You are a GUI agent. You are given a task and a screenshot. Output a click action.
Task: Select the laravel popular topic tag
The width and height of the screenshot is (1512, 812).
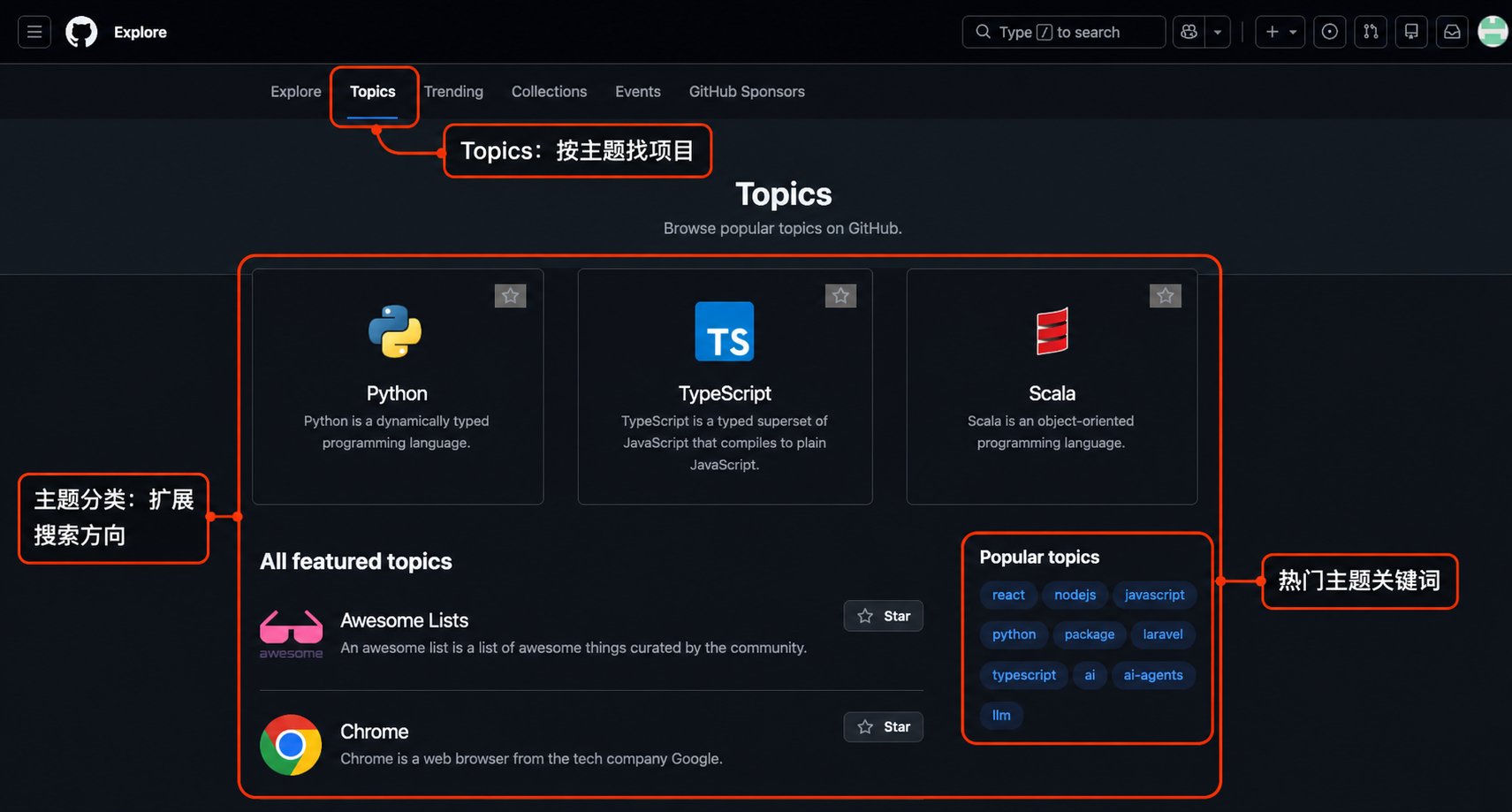pyautogui.click(x=1163, y=634)
